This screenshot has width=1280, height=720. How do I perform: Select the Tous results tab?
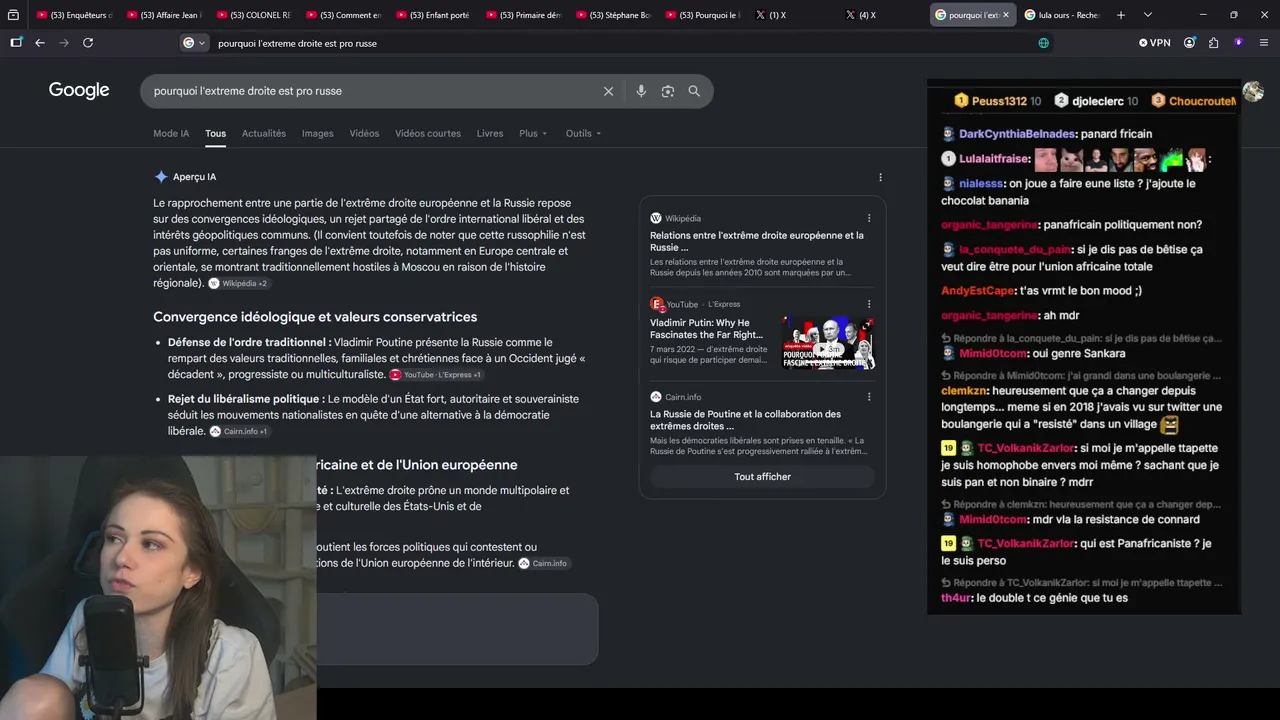point(215,133)
